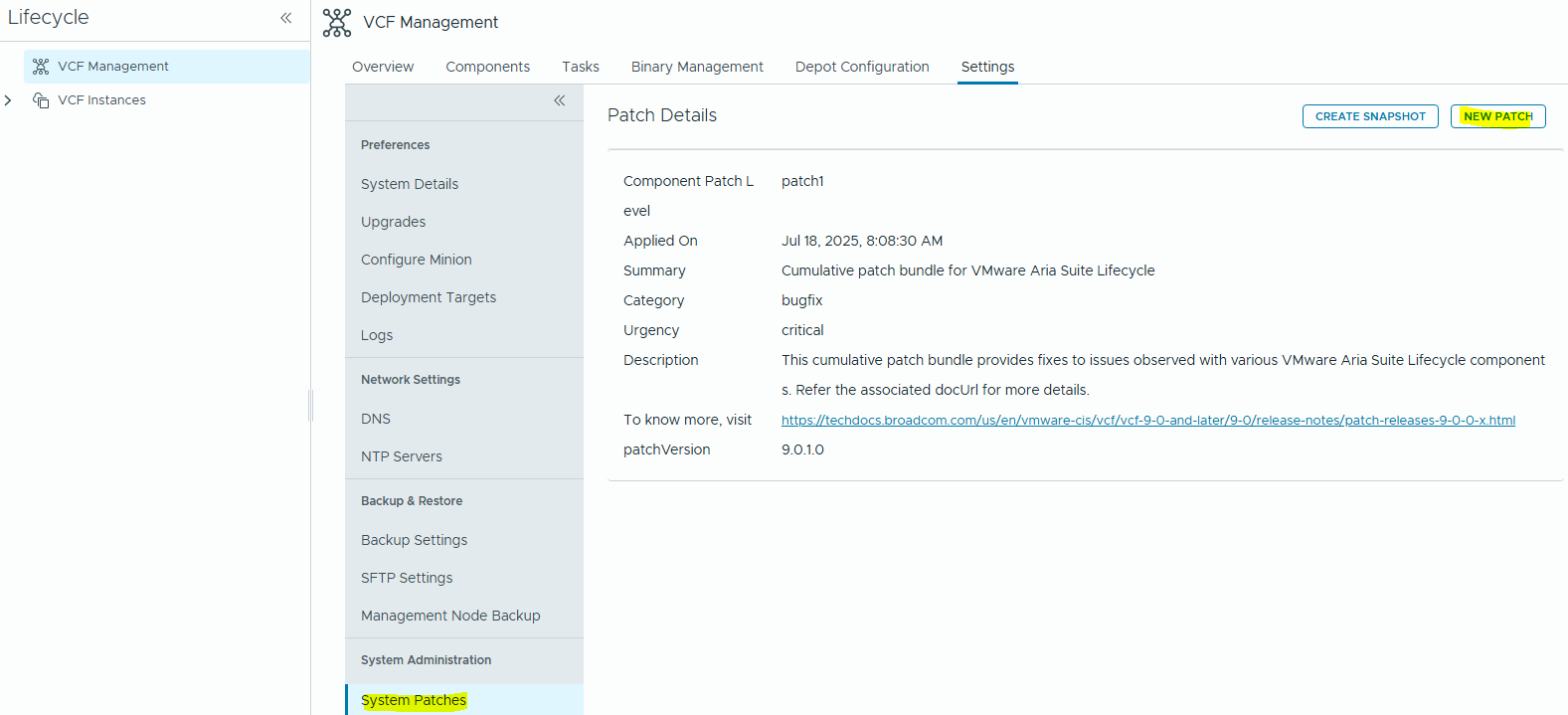The width and height of the screenshot is (1568, 715).
Task: Collapse the Lifecycle navigation panel
Action: point(286,18)
